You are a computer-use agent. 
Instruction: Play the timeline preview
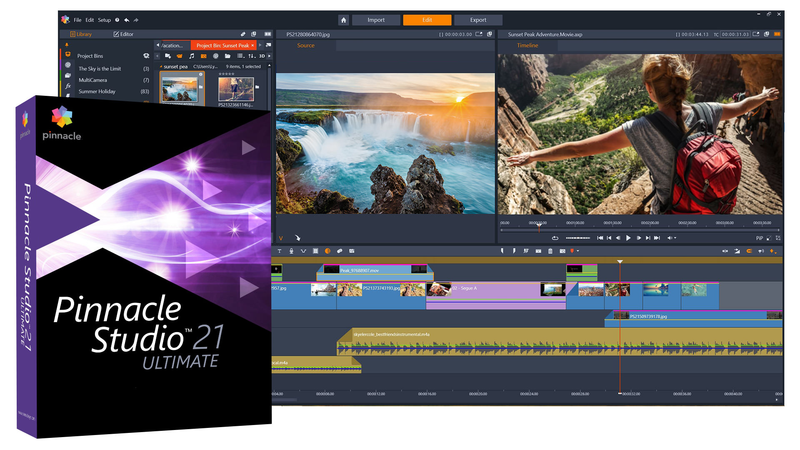pyautogui.click(x=628, y=238)
